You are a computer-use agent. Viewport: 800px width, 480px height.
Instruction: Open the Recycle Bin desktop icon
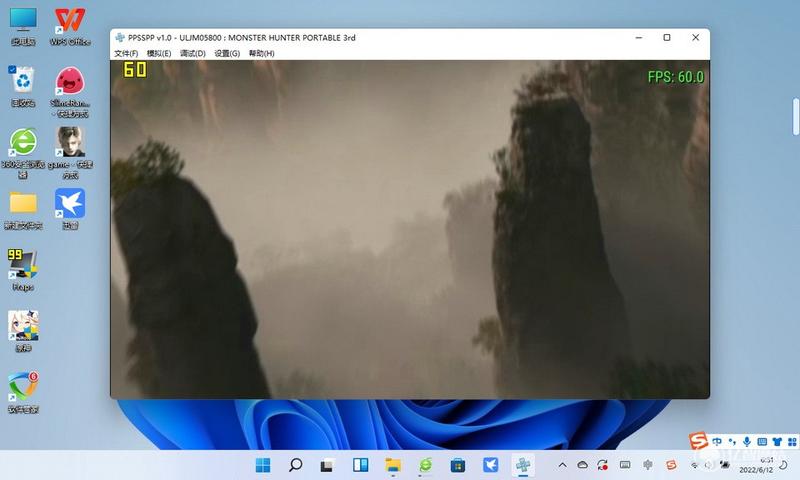coord(23,86)
